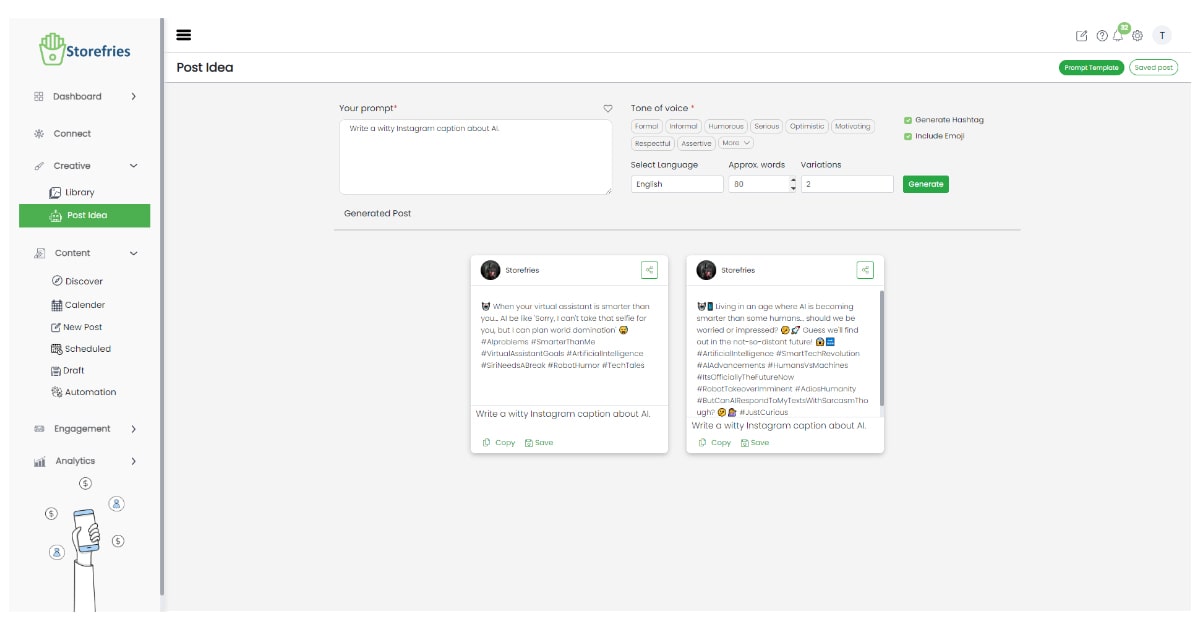Expand the More tones dropdown
Screen dimensions: 1200x630
coord(736,143)
